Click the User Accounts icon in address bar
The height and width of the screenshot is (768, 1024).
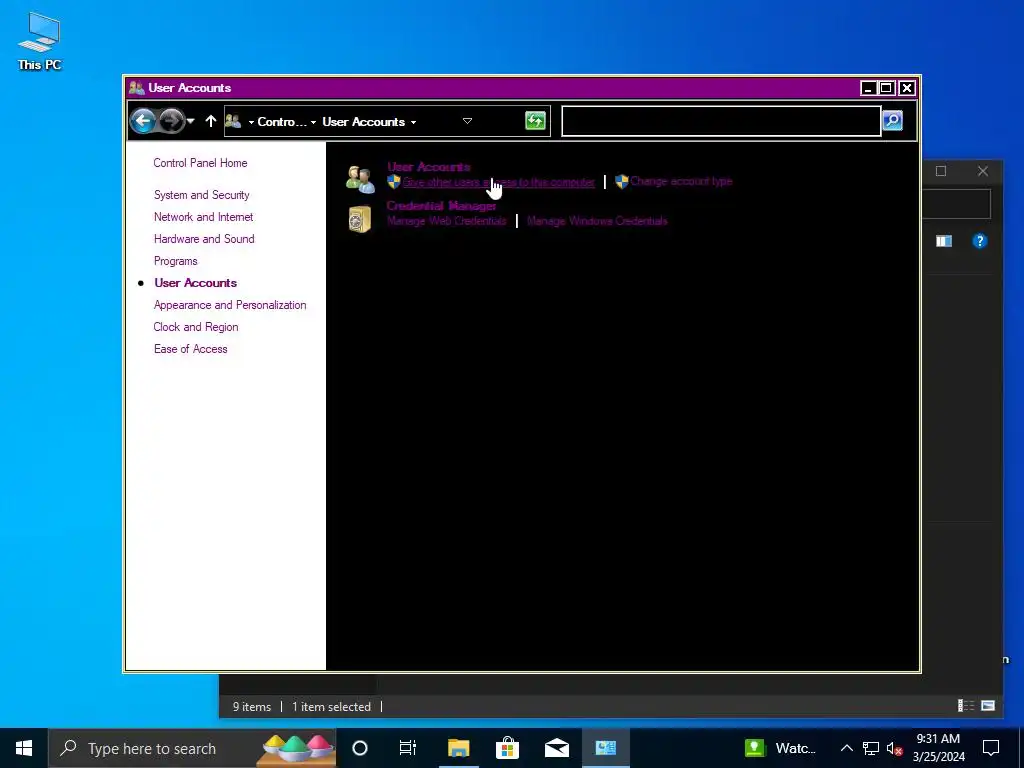click(233, 121)
